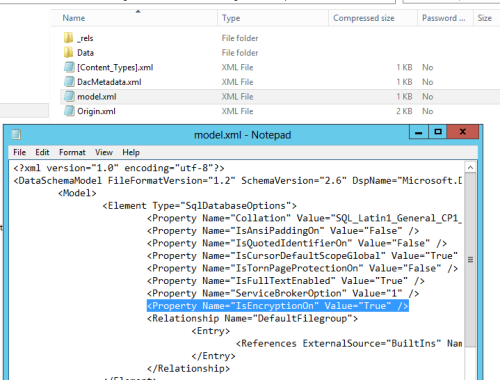This screenshot has height=380, width=500.
Task: Select the _rels folder name
Action: pos(85,38)
